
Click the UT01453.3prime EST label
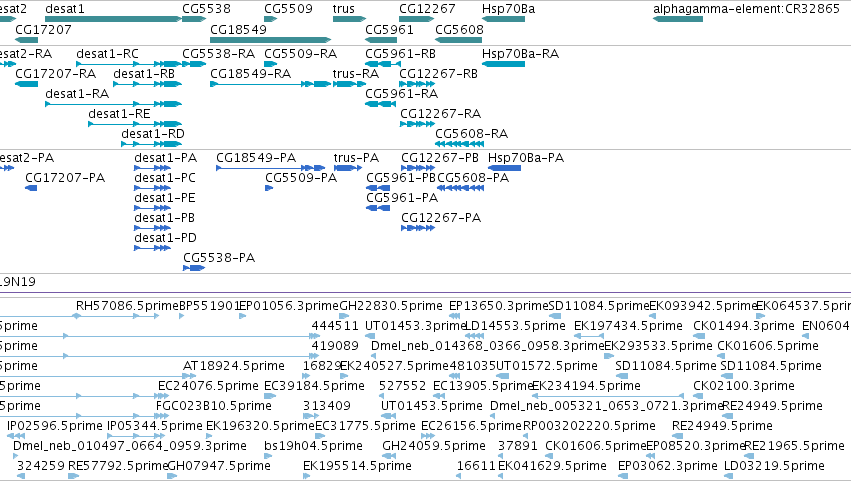click(x=416, y=326)
